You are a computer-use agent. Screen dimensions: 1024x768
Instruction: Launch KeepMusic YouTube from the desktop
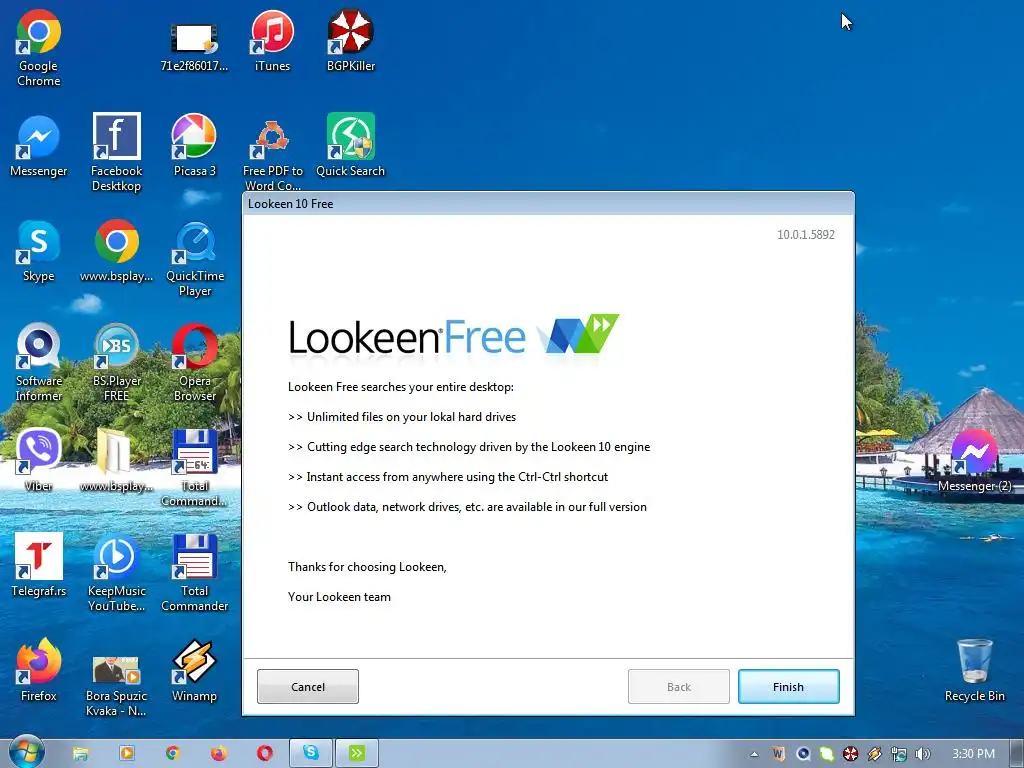point(116,573)
